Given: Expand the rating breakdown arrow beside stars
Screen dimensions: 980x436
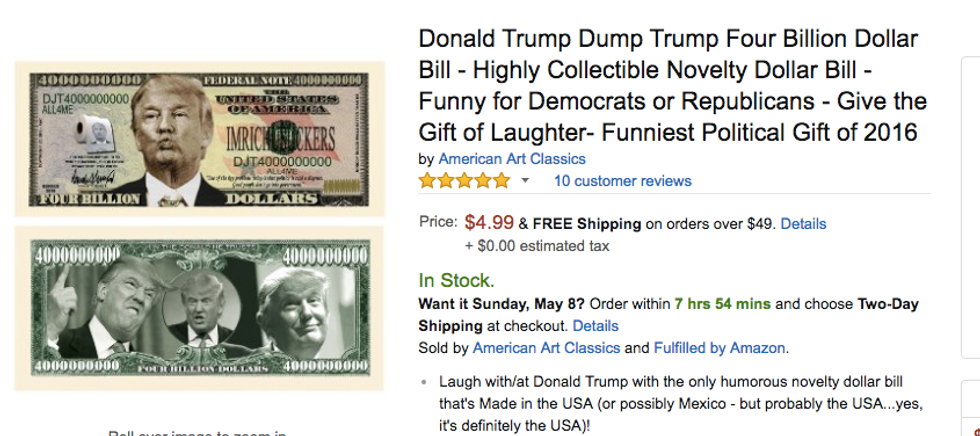Looking at the screenshot, I should tap(525, 181).
